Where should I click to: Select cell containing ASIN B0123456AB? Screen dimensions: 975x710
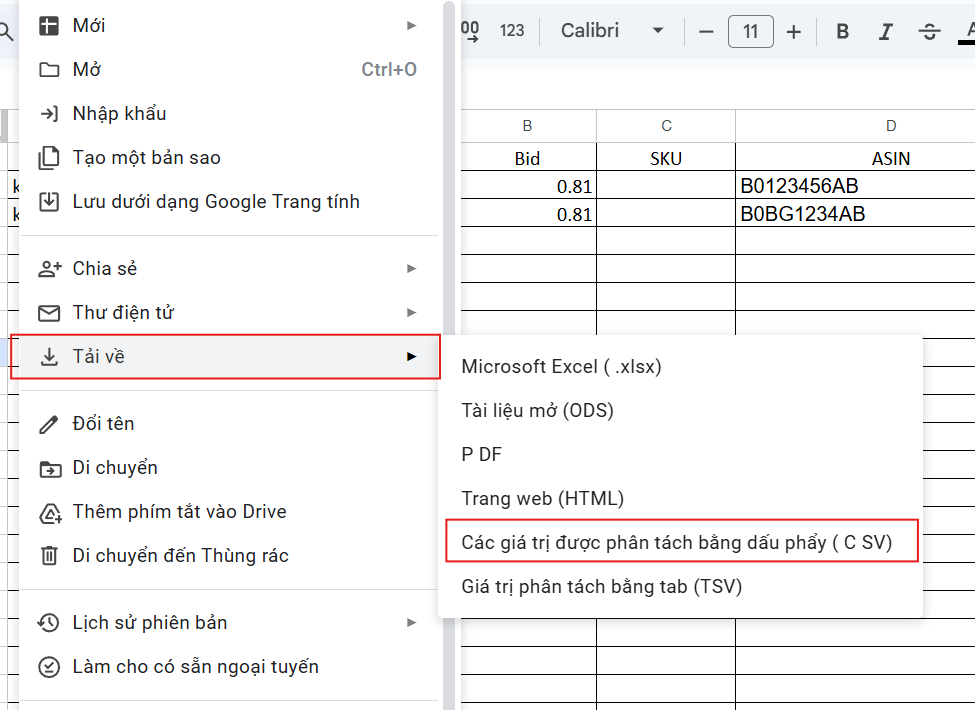pyautogui.click(x=855, y=186)
